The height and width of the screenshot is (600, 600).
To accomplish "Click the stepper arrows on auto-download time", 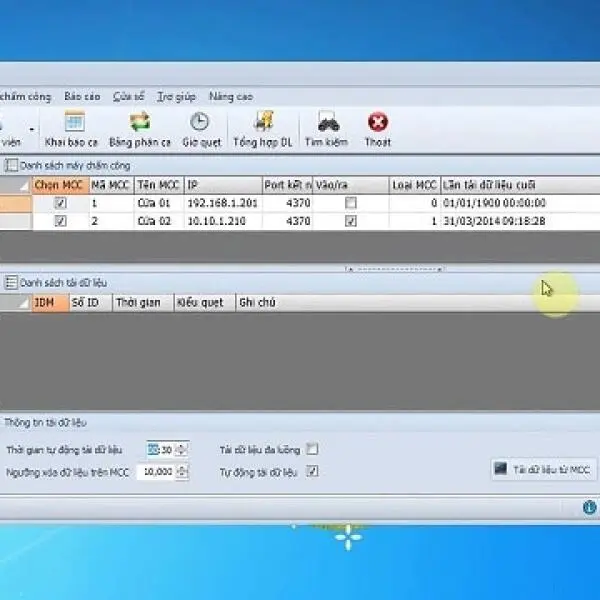I will 181,450.
